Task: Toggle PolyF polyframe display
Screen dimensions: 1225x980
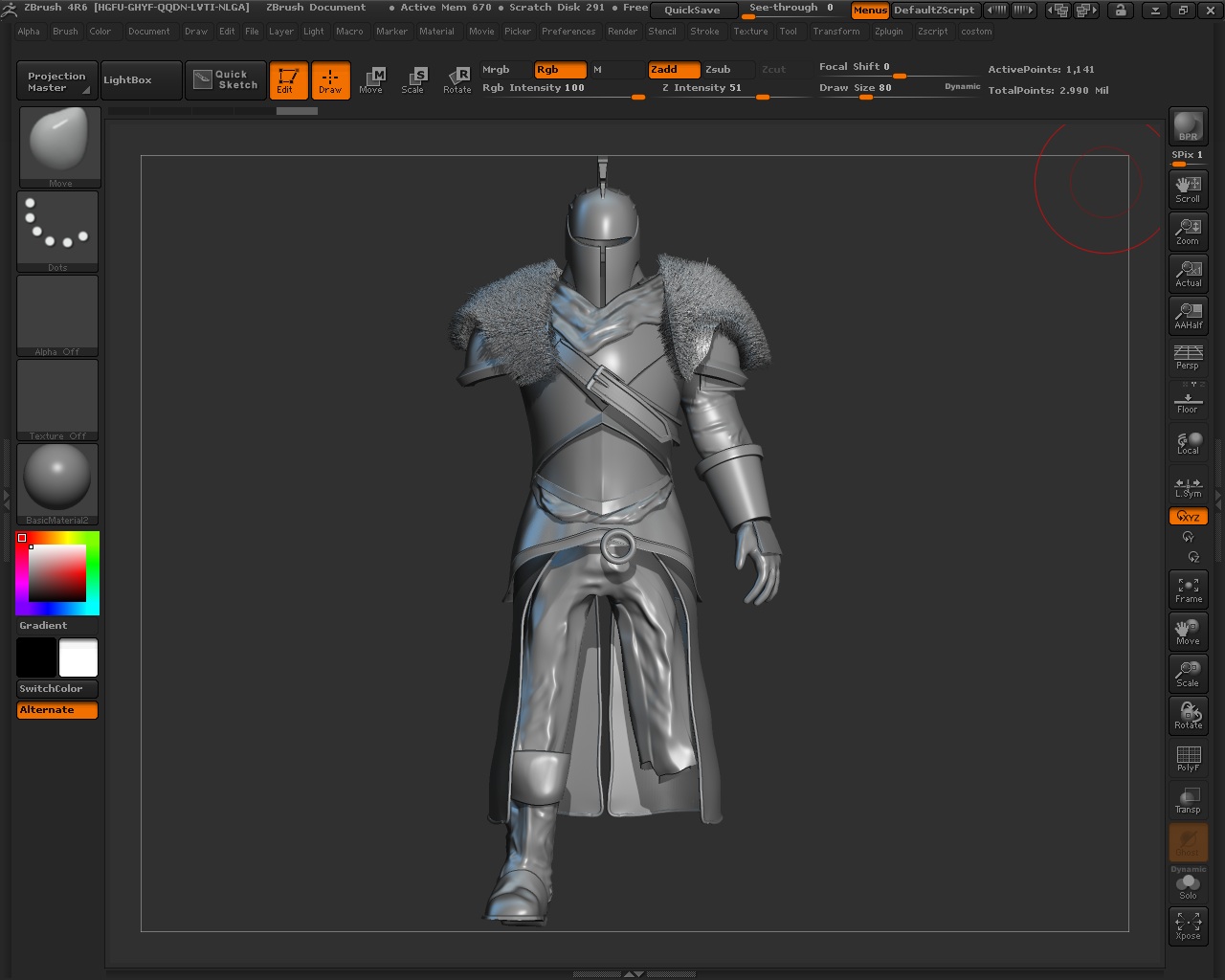Action: tap(1188, 757)
